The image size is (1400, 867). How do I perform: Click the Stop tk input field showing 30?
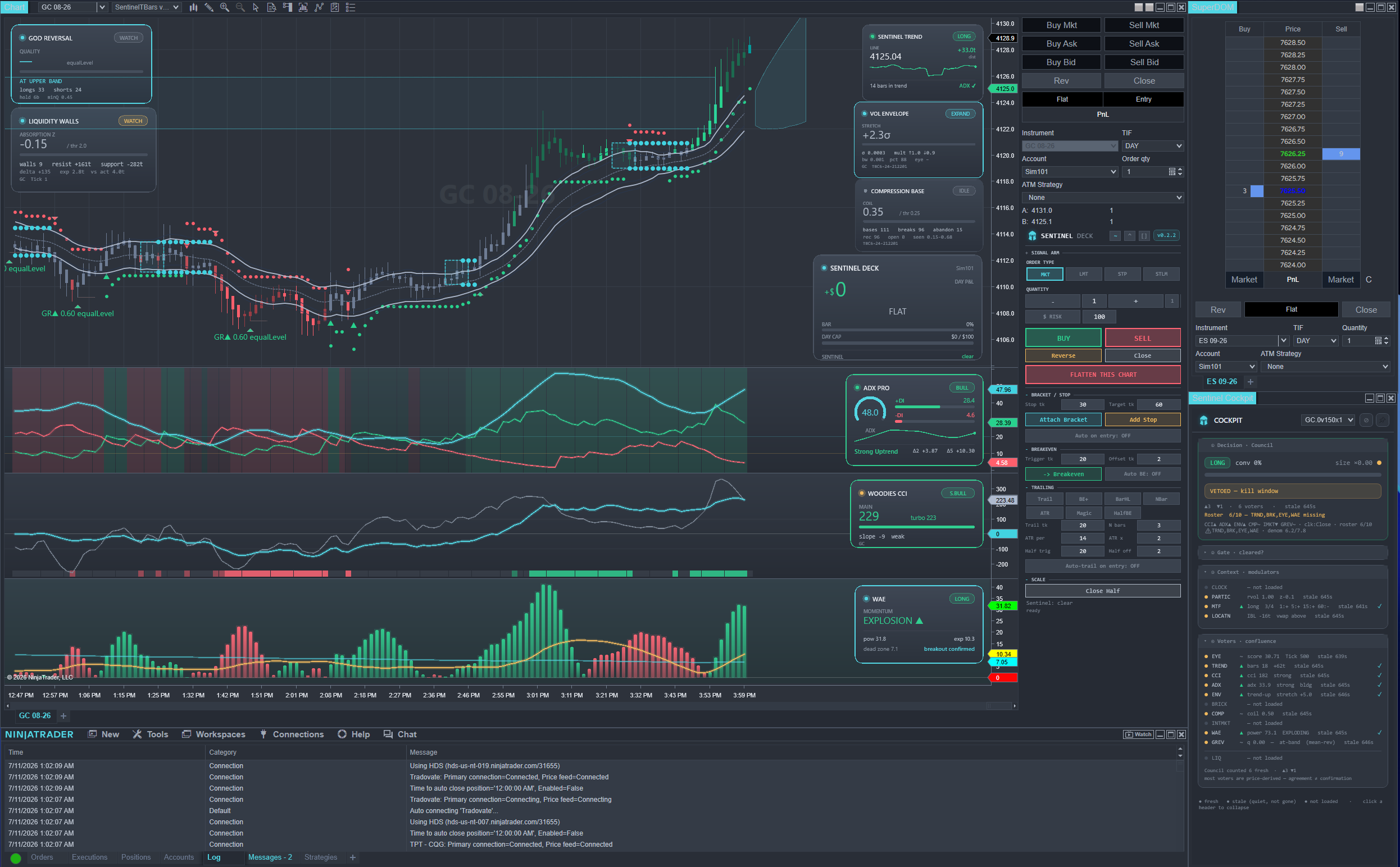(x=1081, y=405)
